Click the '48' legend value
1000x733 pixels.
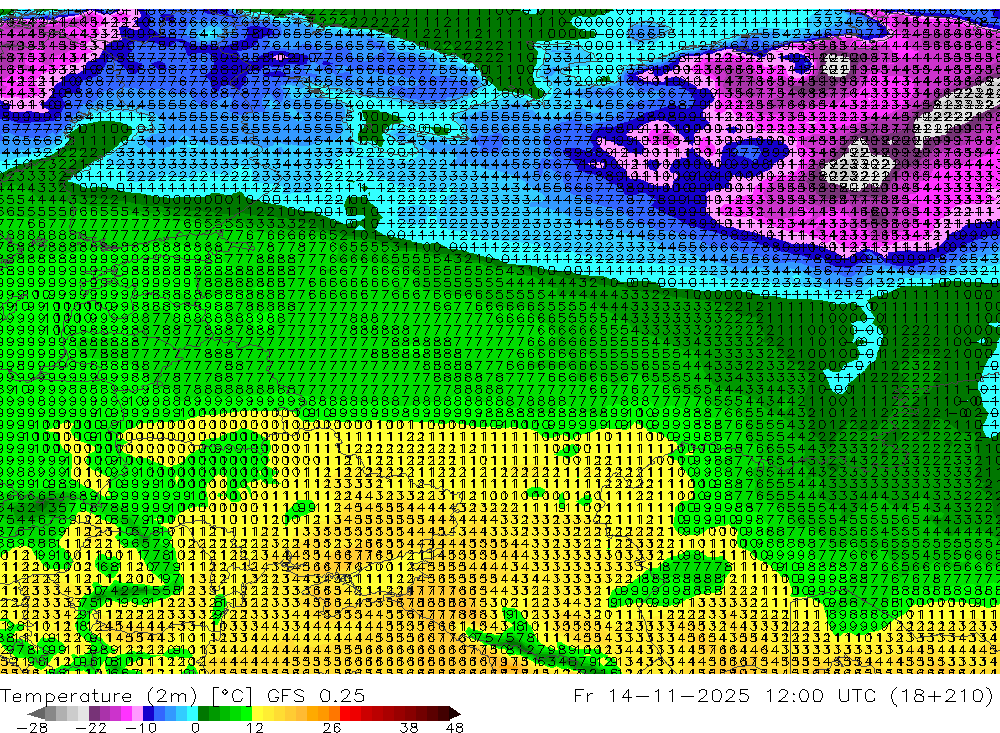pyautogui.click(x=455, y=727)
